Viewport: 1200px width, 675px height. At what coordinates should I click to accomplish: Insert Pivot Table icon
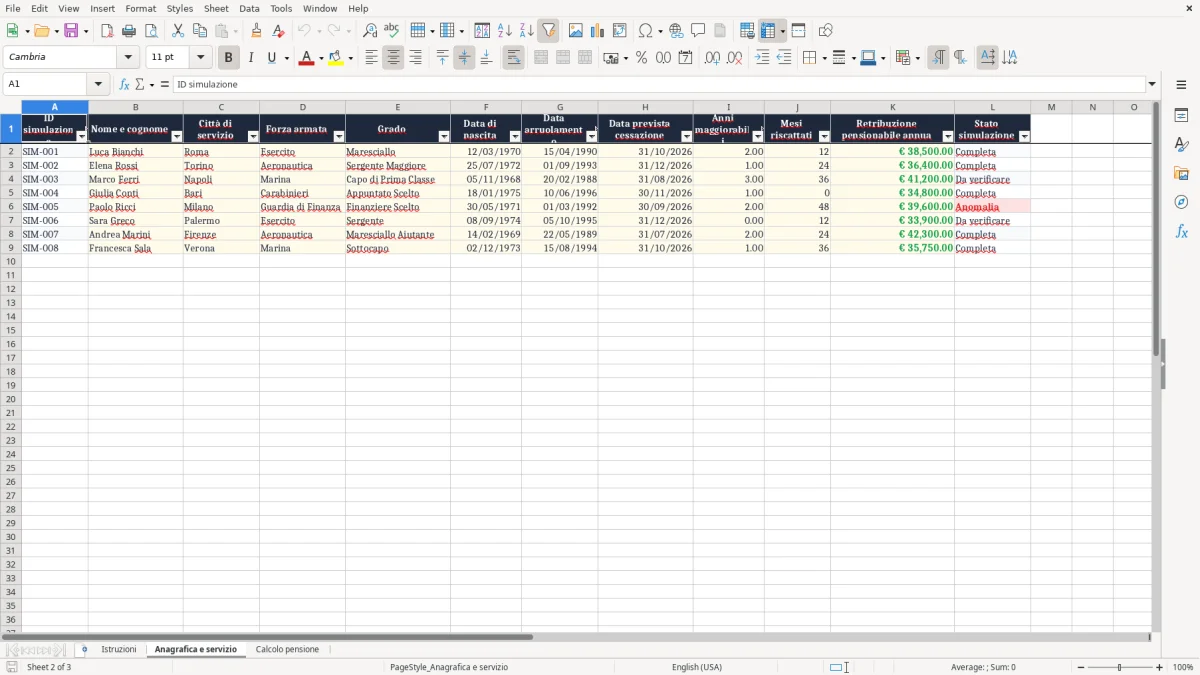[x=620, y=31]
